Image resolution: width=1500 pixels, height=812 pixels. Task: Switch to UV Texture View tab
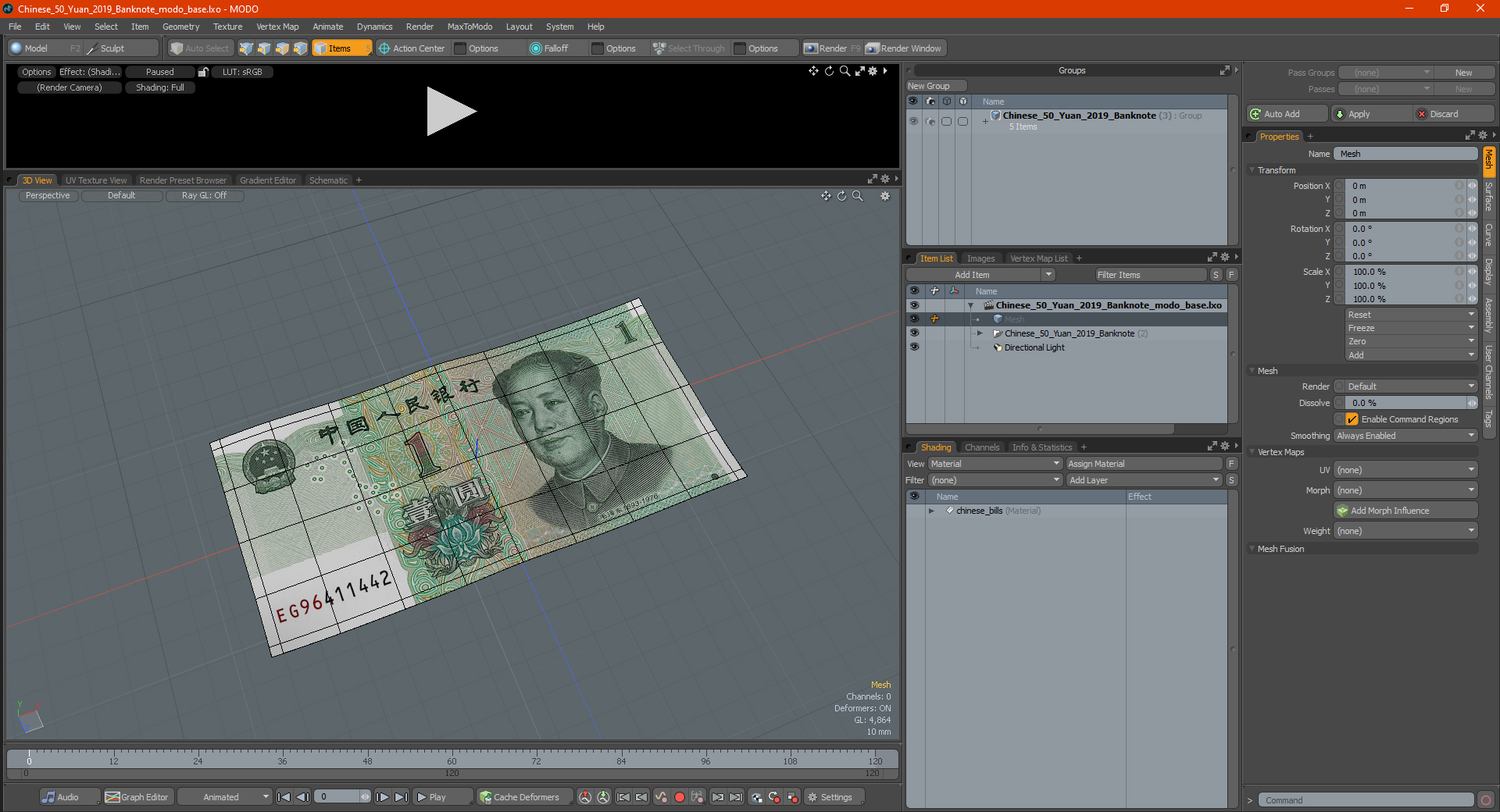(x=95, y=180)
